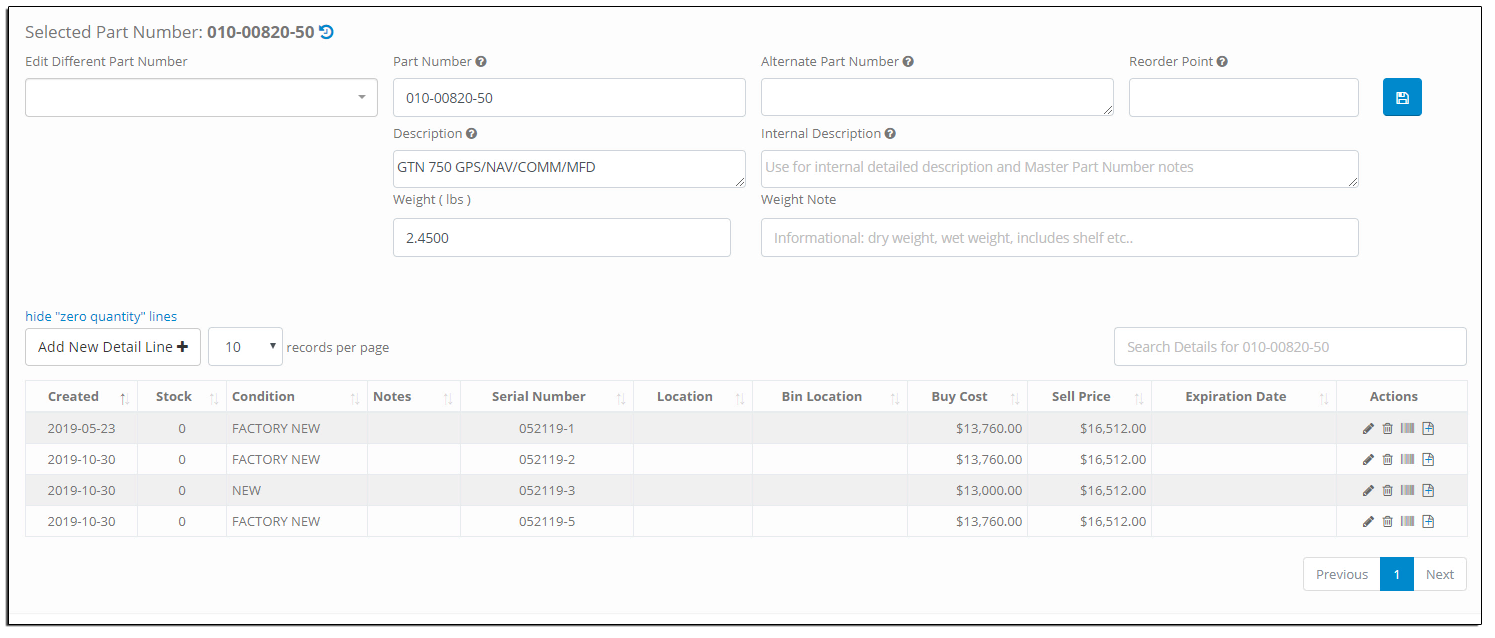The height and width of the screenshot is (638, 1495).
Task: Sort table by Condition column
Action: [x=297, y=397]
